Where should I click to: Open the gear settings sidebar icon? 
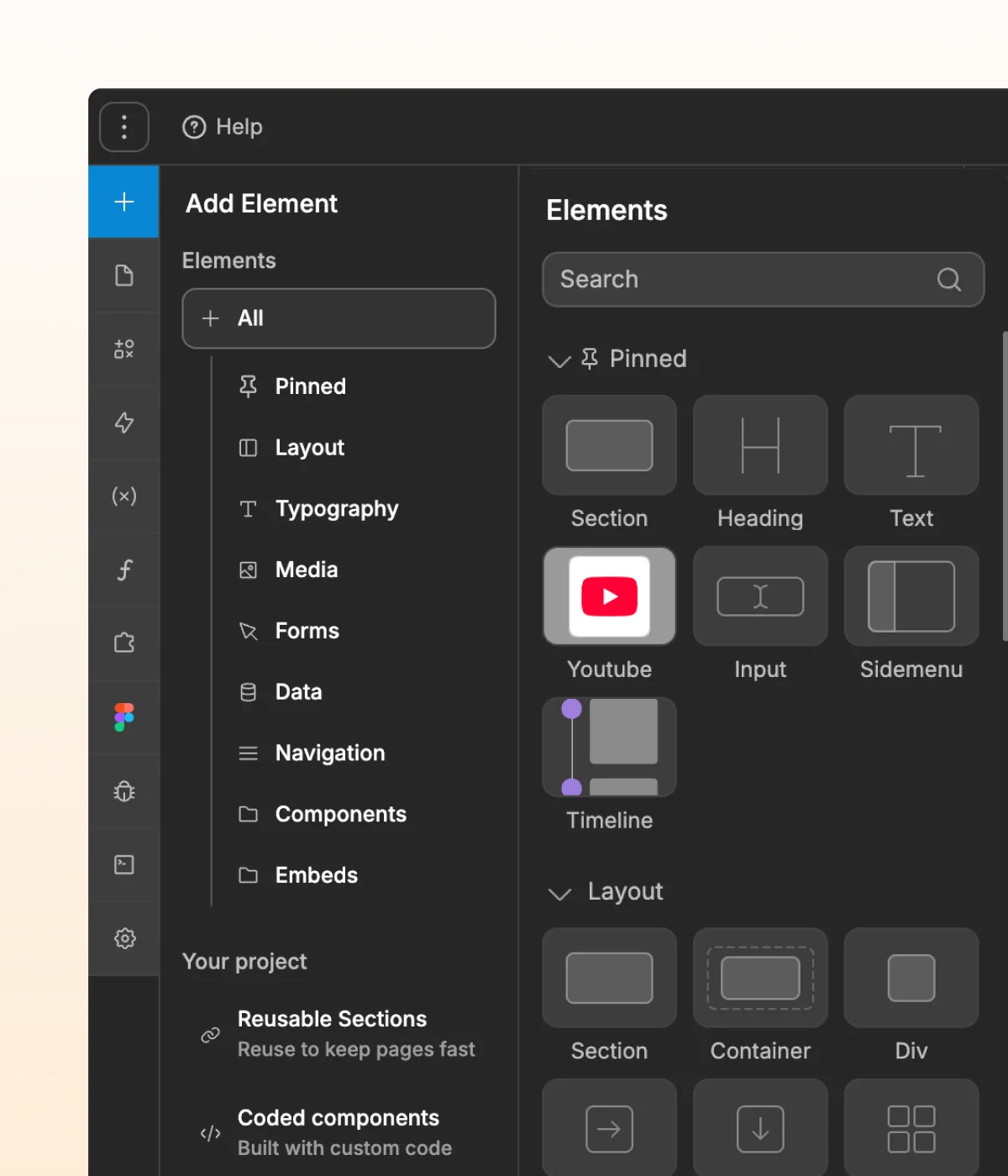pos(123,938)
